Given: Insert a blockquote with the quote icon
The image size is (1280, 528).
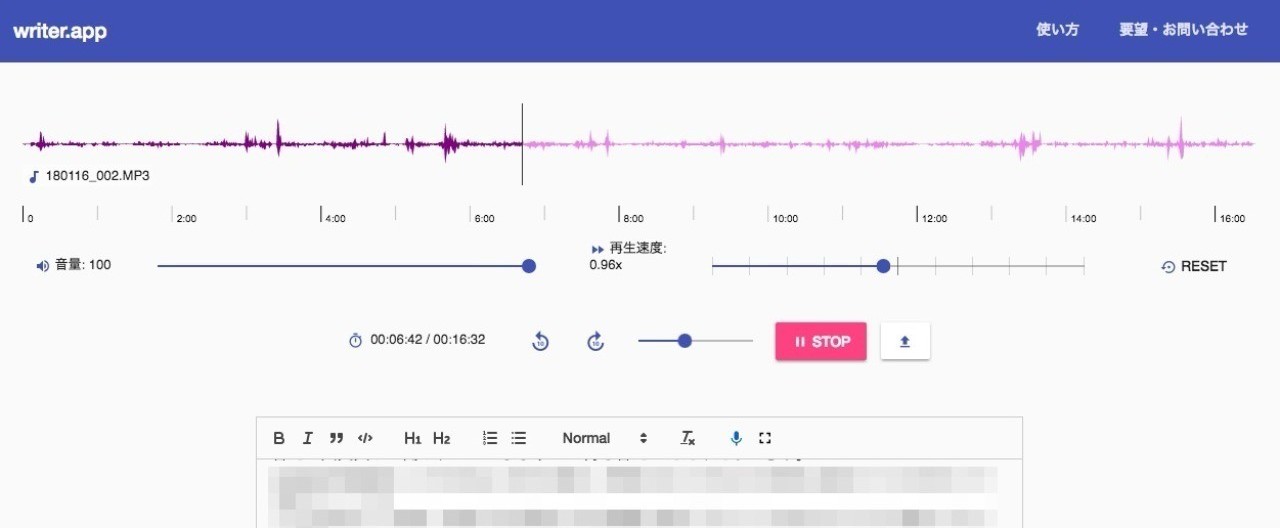Looking at the screenshot, I should tap(336, 438).
